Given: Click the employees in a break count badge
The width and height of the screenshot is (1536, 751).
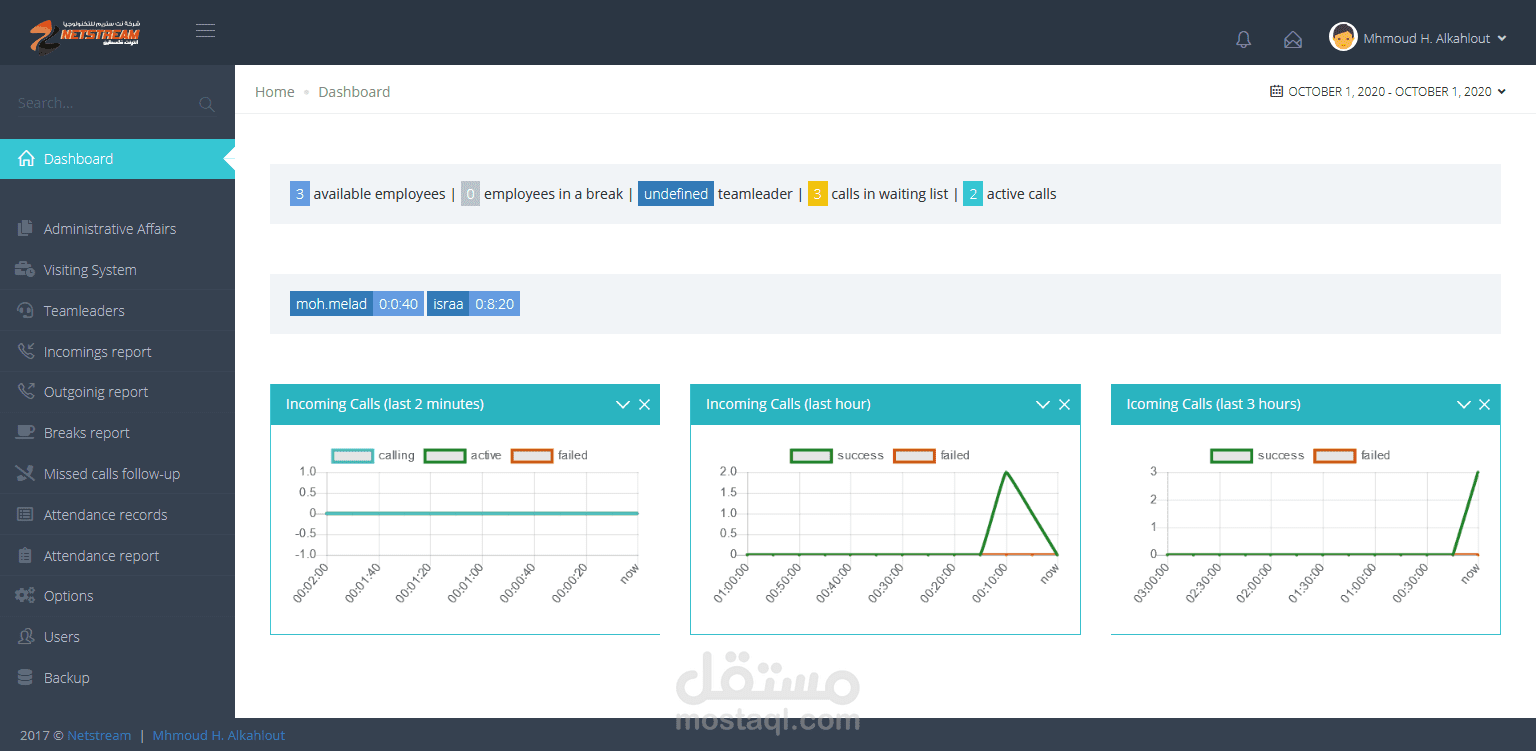Looking at the screenshot, I should [471, 194].
